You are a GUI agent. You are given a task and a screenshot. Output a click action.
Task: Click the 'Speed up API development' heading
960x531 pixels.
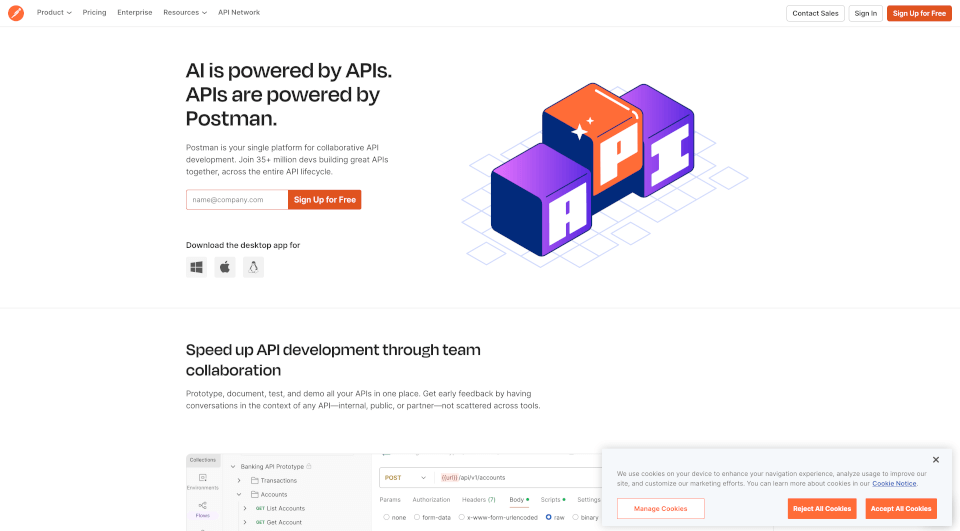point(333,360)
